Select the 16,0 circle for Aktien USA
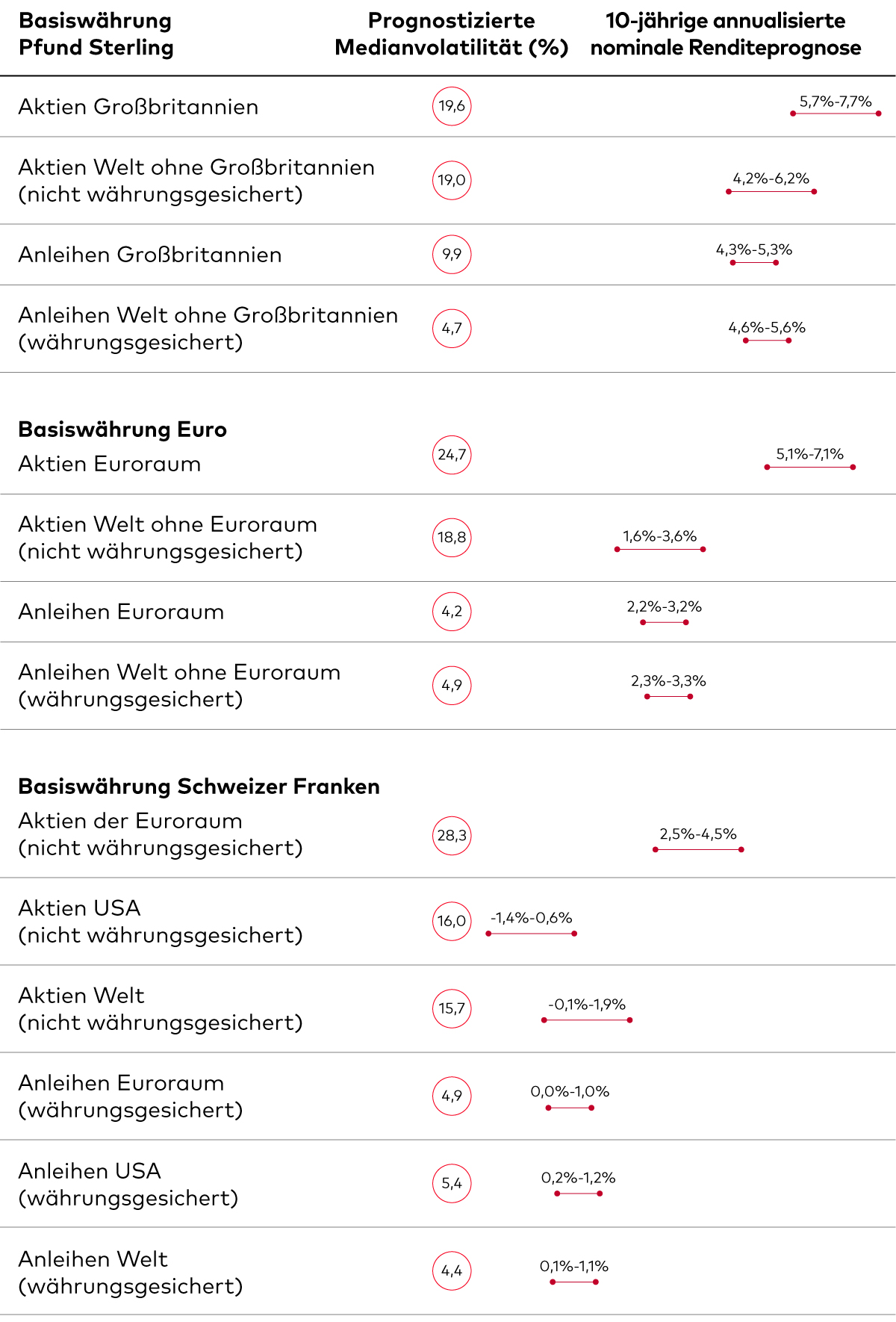The height and width of the screenshot is (1322, 896). 452,921
